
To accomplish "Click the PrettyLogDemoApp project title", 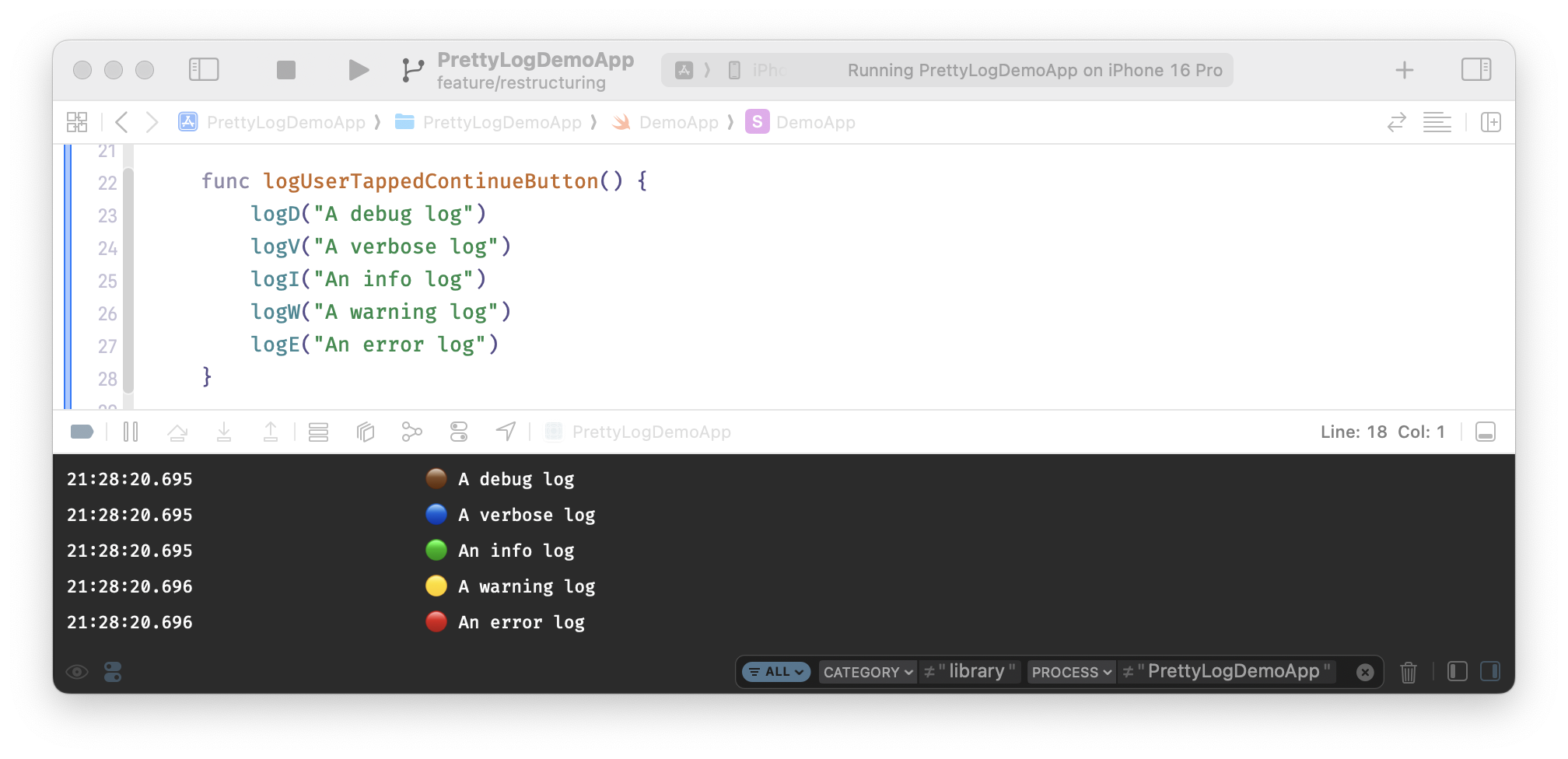I will tap(536, 60).
